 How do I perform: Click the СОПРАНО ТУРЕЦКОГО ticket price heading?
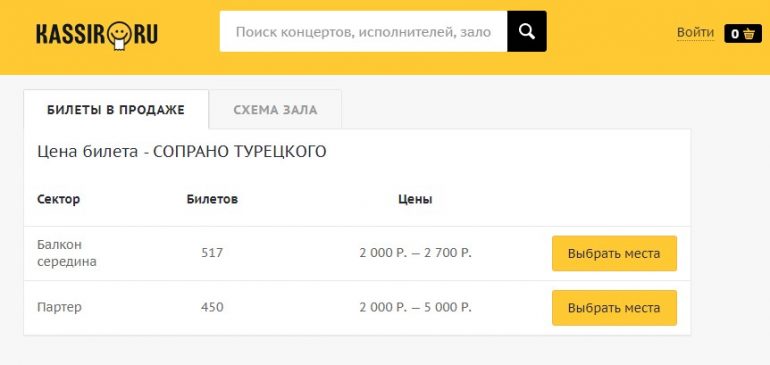pyautogui.click(x=182, y=152)
